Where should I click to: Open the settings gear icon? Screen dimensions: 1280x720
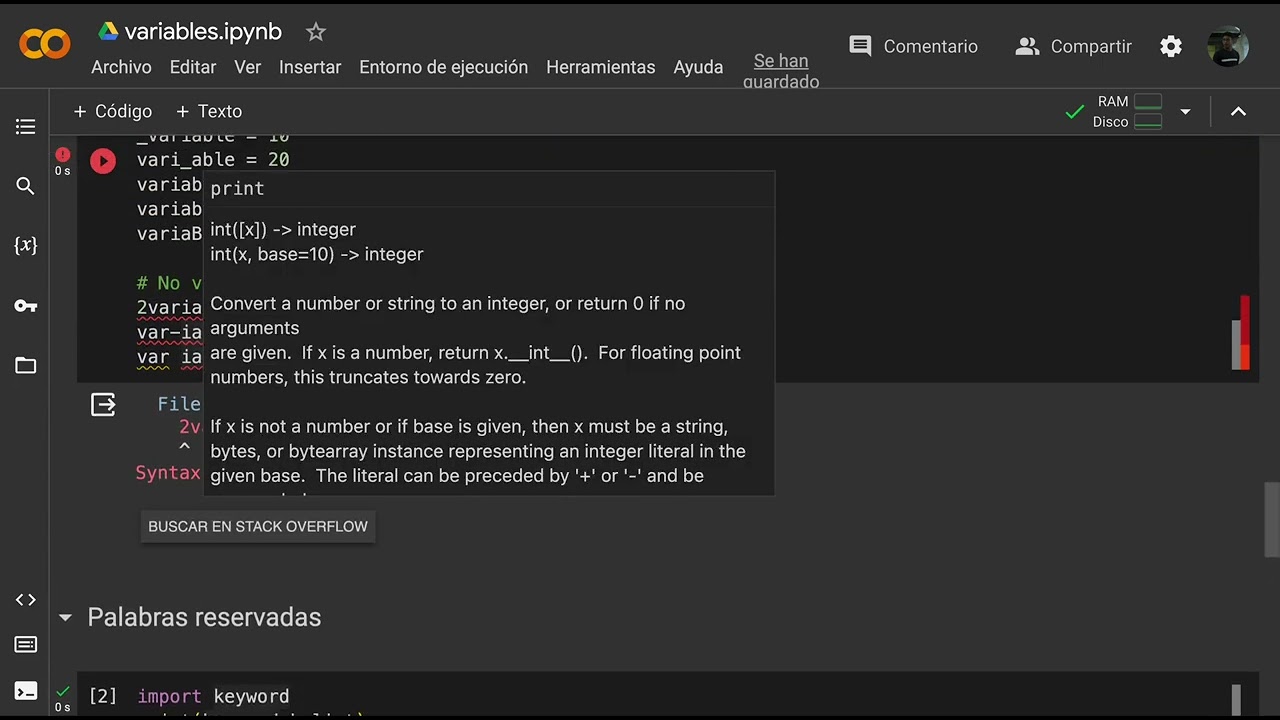pos(1171,47)
